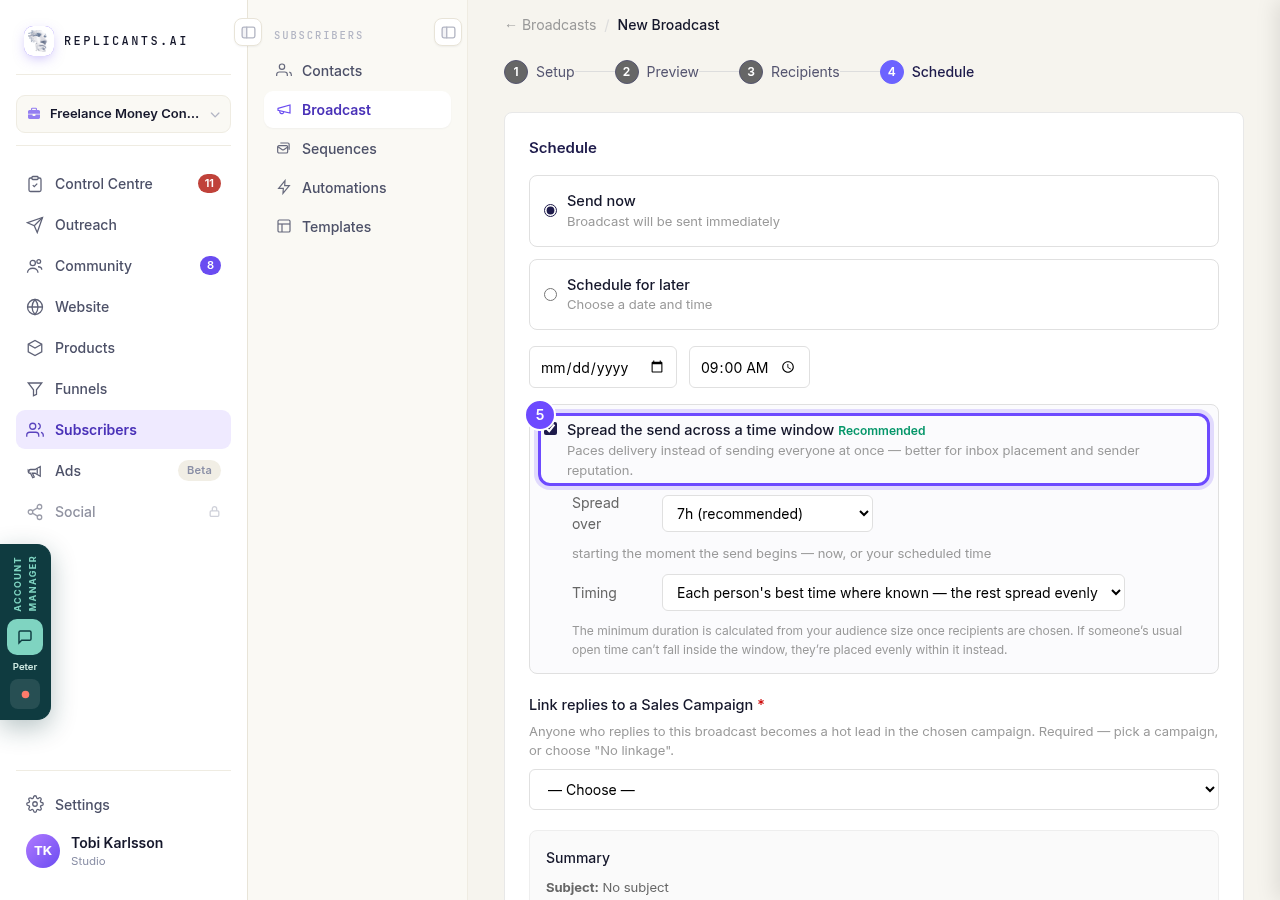1280x900 pixels.
Task: Select the Send now radio button
Action: (x=550, y=211)
